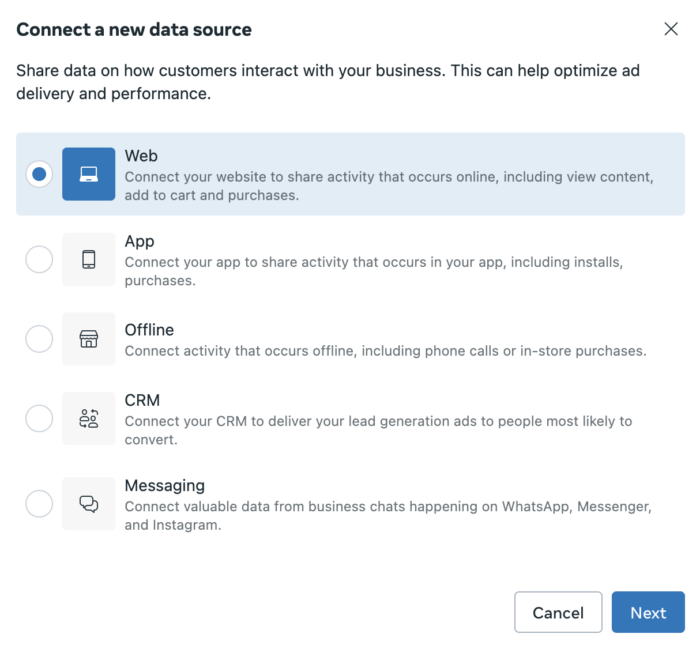Click the laptop icon for Web
Viewport: 700px width, 649px height.
tap(88, 174)
